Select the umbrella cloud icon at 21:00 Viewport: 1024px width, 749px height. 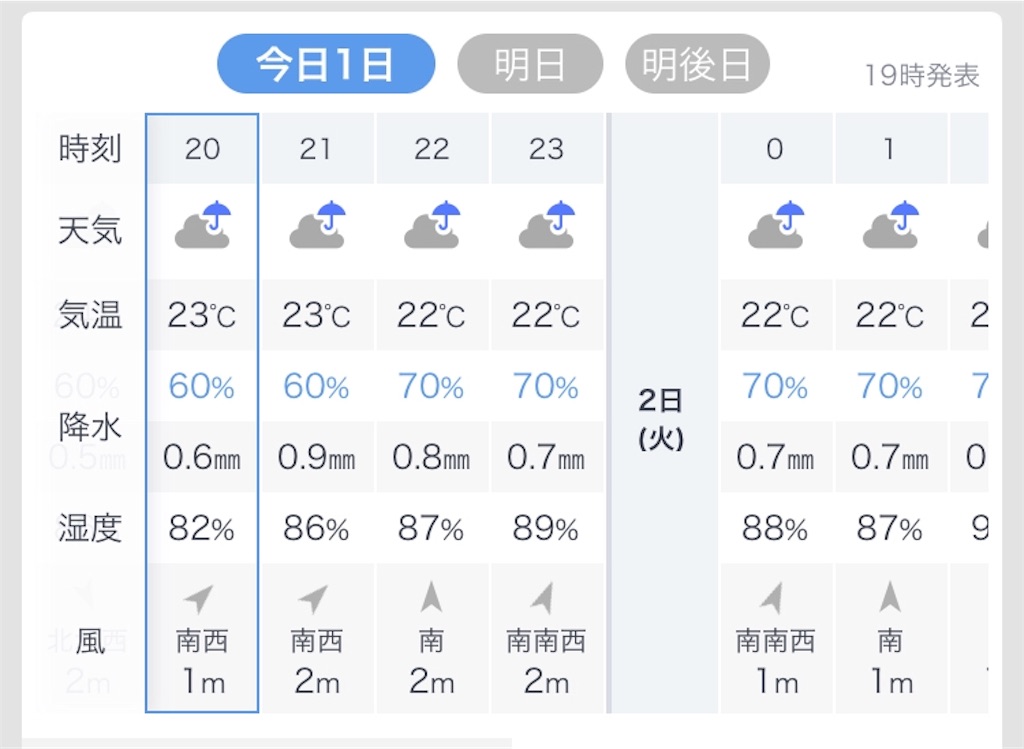[316, 225]
